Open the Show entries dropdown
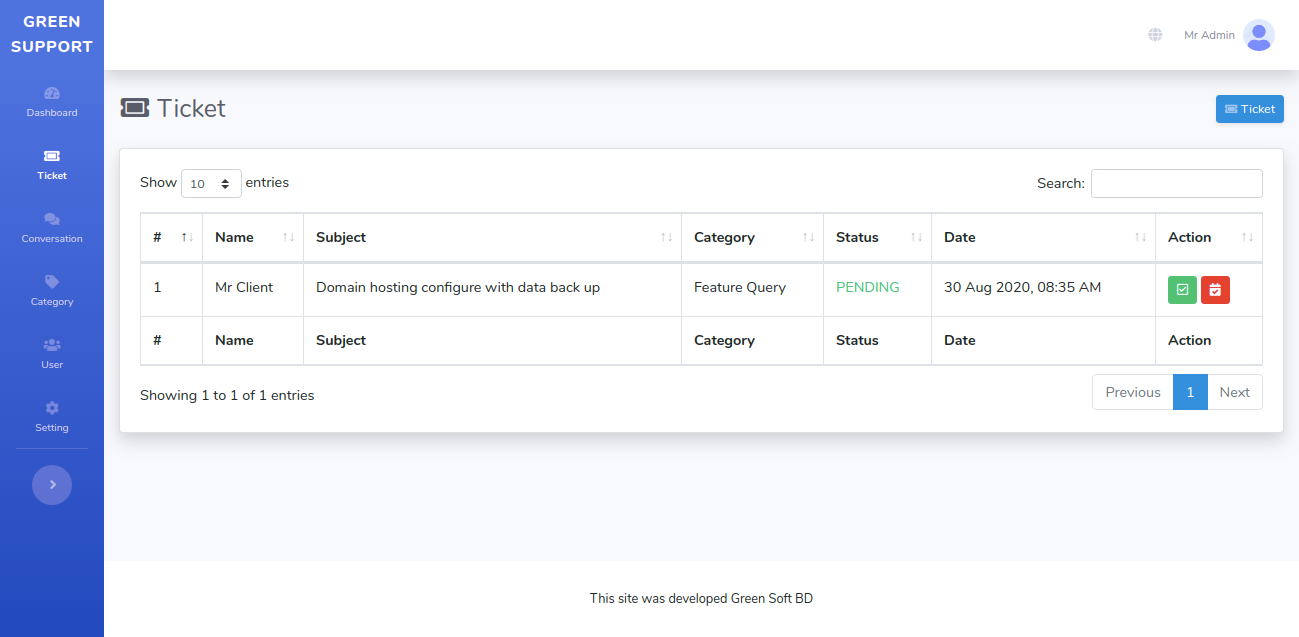The width and height of the screenshot is (1299, 637). tap(211, 184)
